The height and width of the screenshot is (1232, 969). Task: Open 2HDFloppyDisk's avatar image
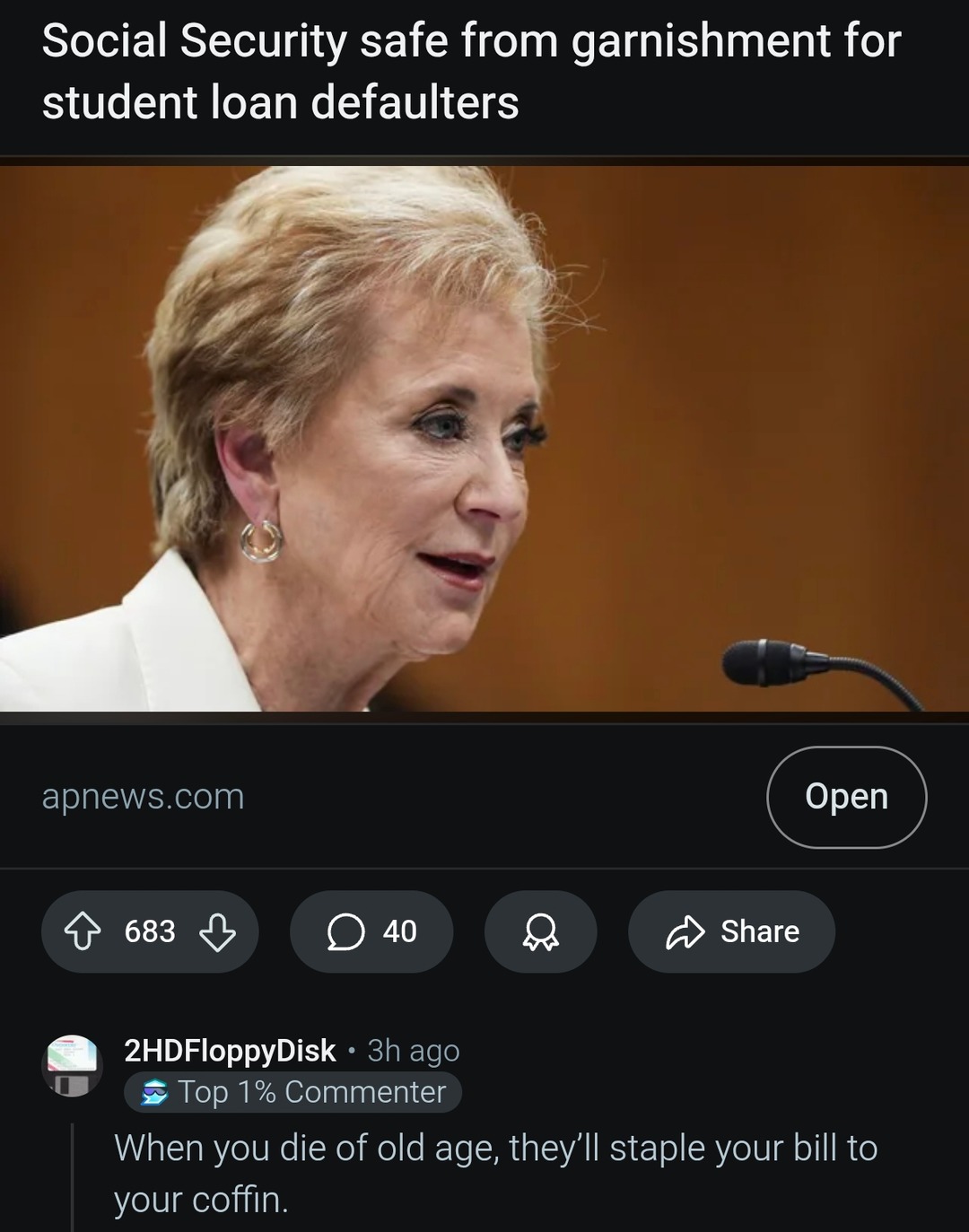(x=72, y=1066)
